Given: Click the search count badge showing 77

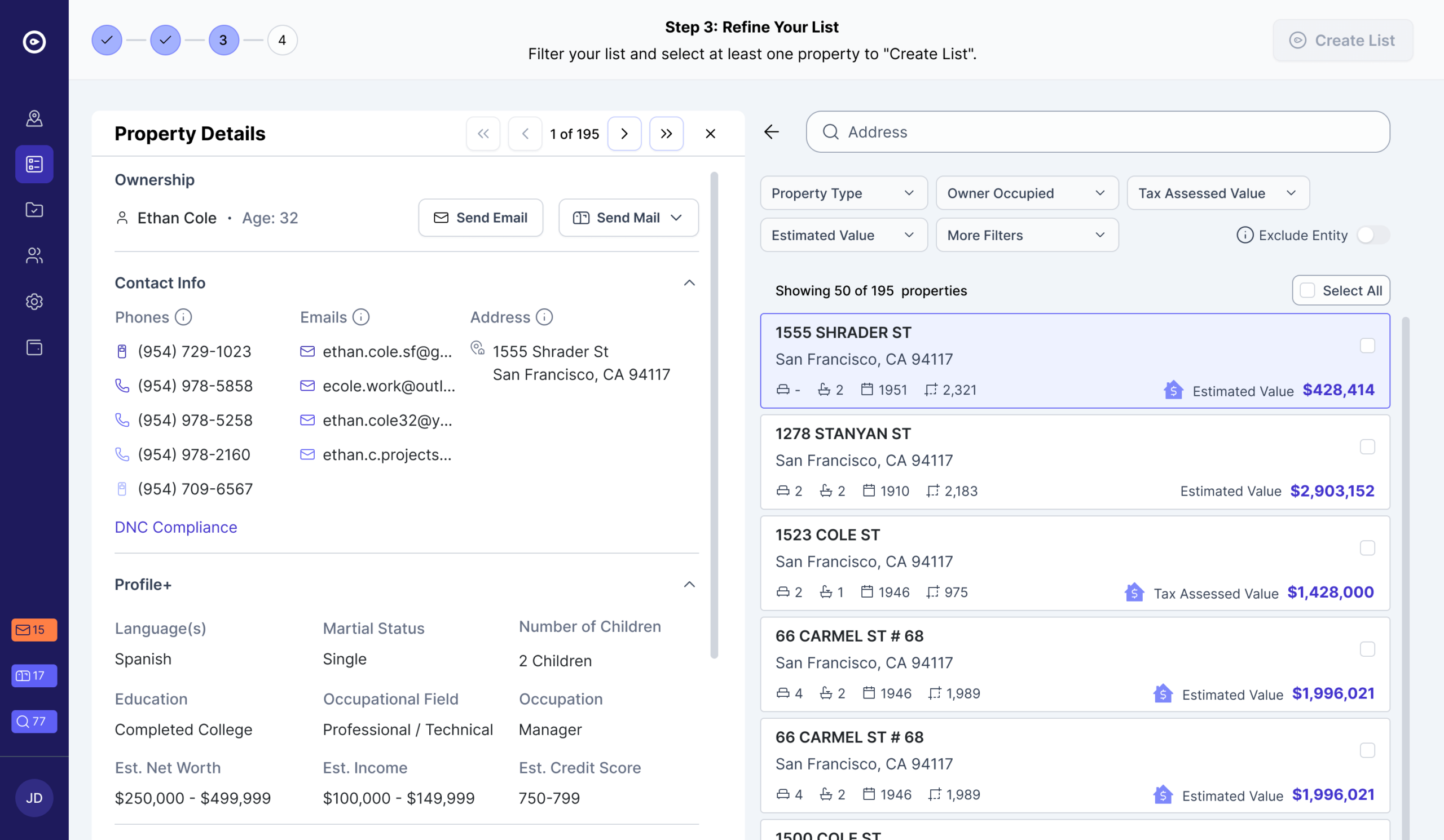Looking at the screenshot, I should coord(34,721).
